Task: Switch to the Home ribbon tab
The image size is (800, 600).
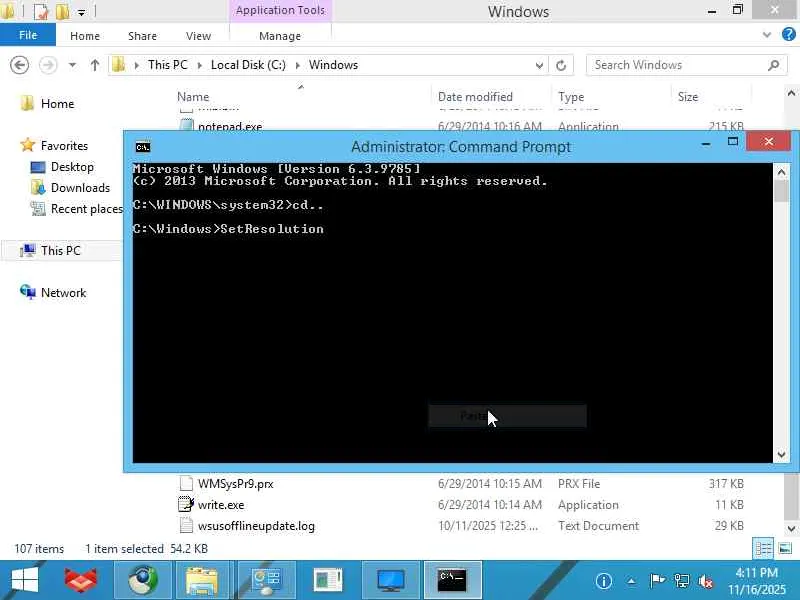Action: click(x=85, y=36)
